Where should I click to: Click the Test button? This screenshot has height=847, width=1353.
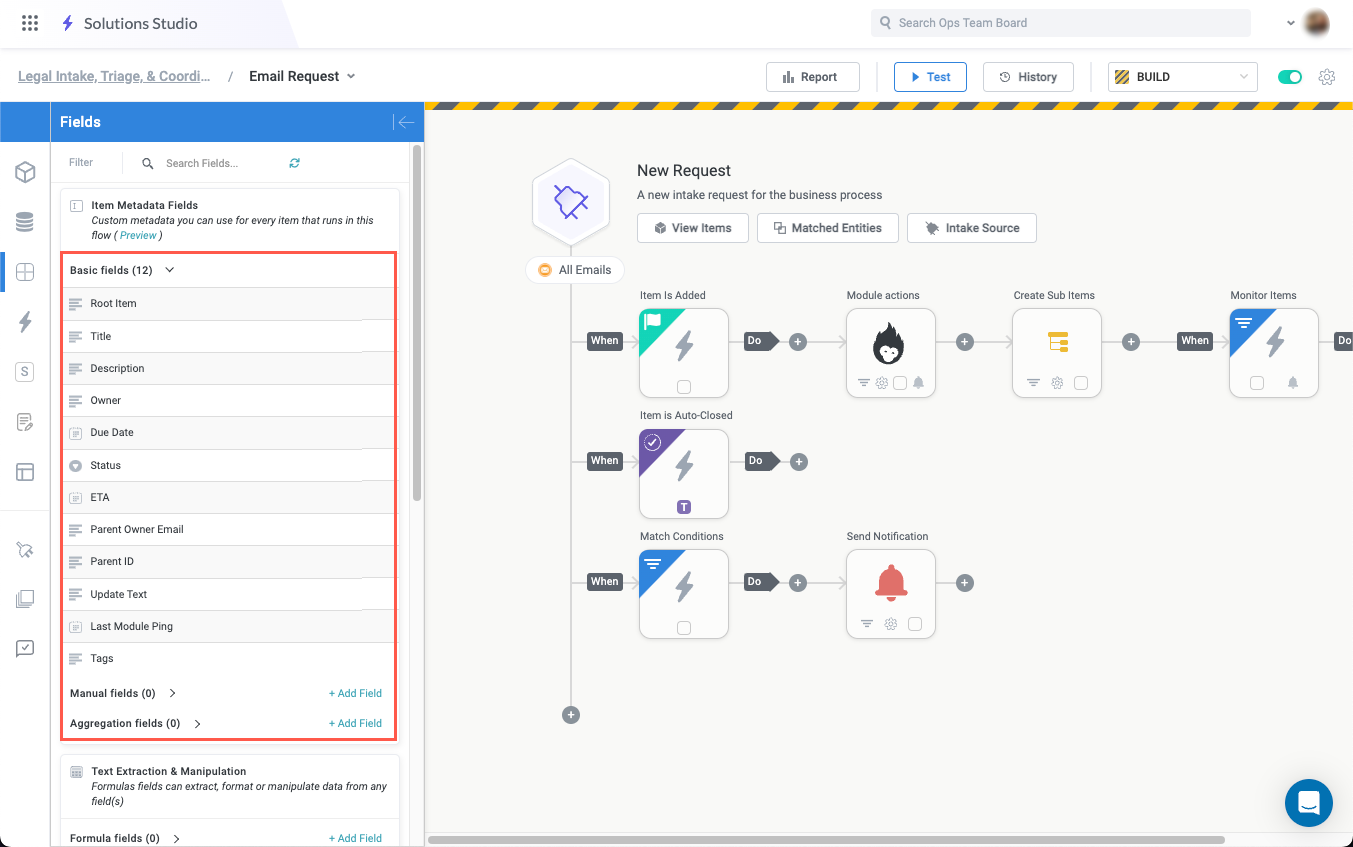(929, 77)
